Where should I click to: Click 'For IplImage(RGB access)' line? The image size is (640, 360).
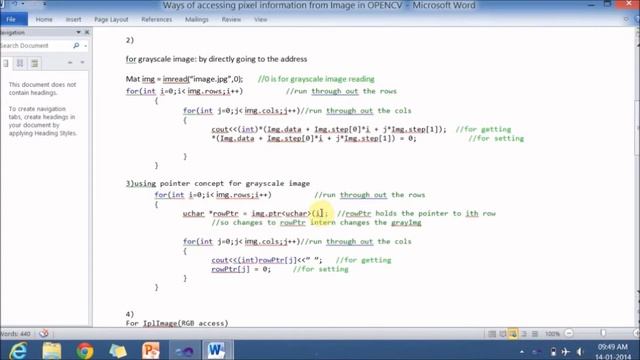click(177, 323)
